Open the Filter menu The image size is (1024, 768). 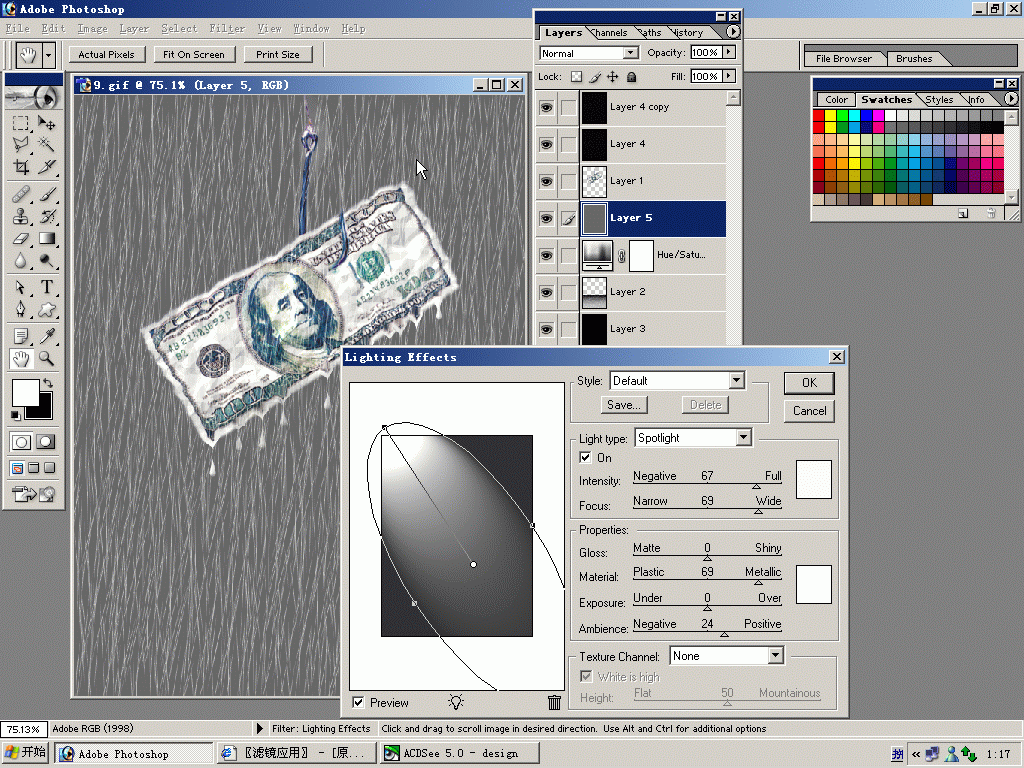coord(227,29)
